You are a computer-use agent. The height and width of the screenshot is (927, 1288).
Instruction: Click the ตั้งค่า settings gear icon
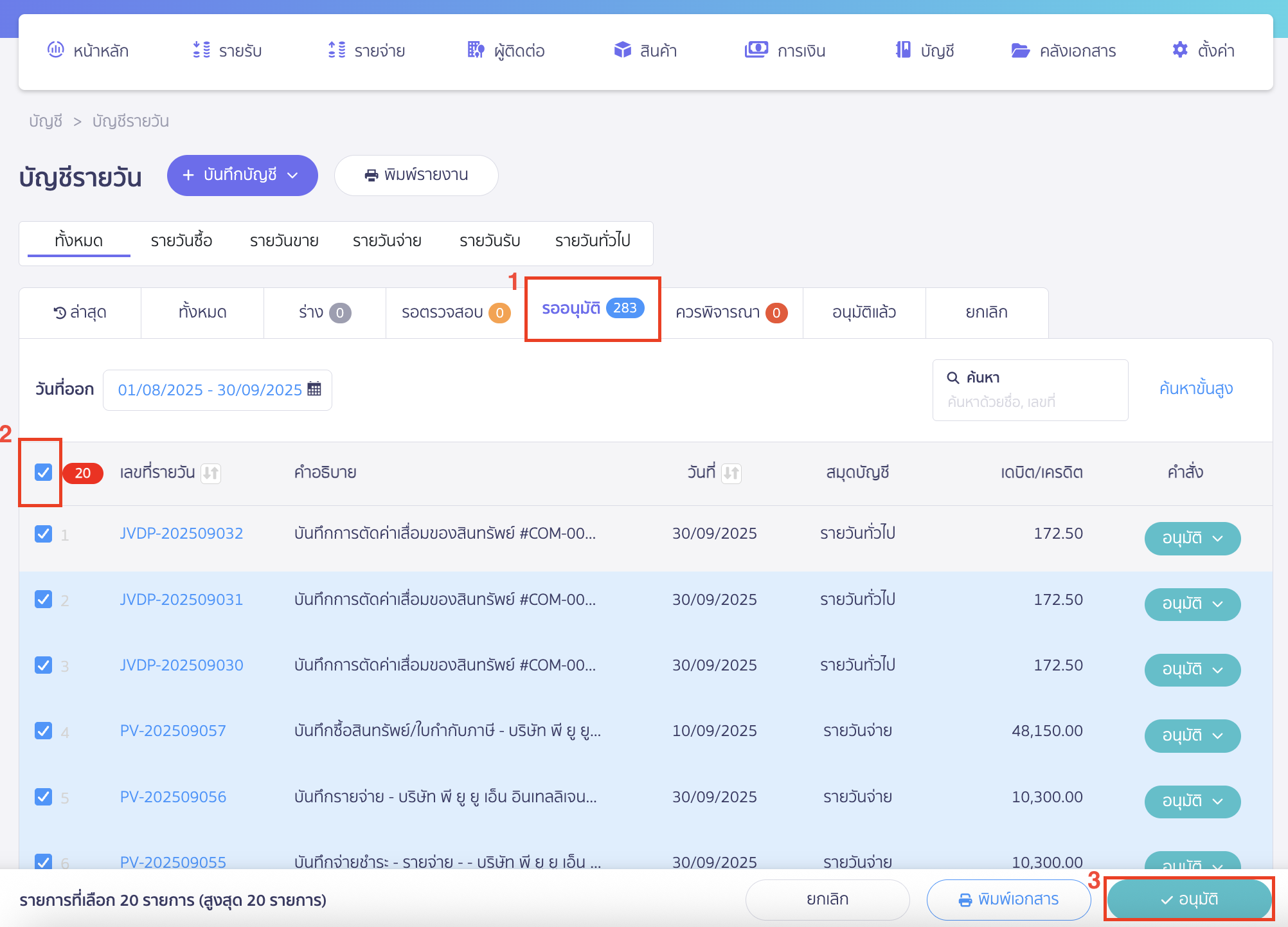pyautogui.click(x=1179, y=50)
